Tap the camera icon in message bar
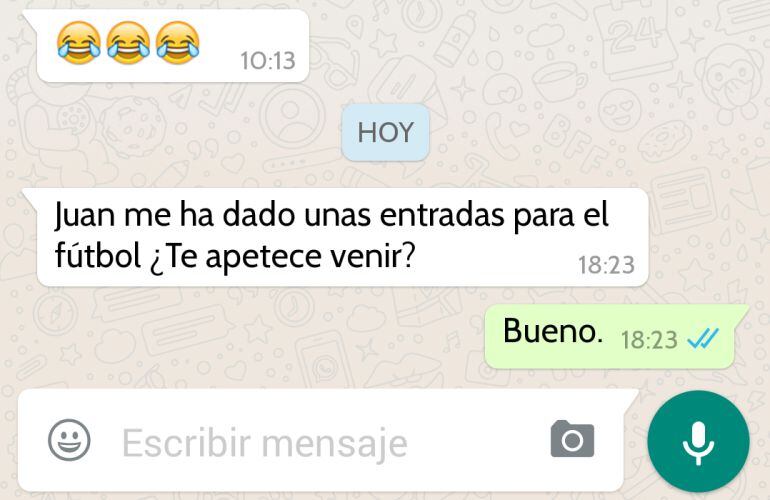The image size is (770, 500). coord(572,439)
